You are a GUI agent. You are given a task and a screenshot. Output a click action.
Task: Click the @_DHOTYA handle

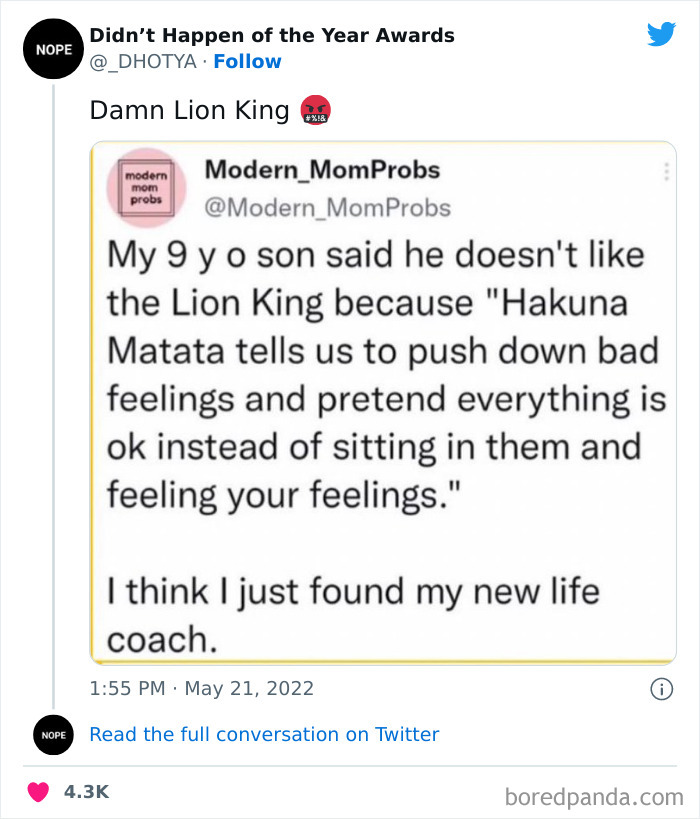[142, 62]
